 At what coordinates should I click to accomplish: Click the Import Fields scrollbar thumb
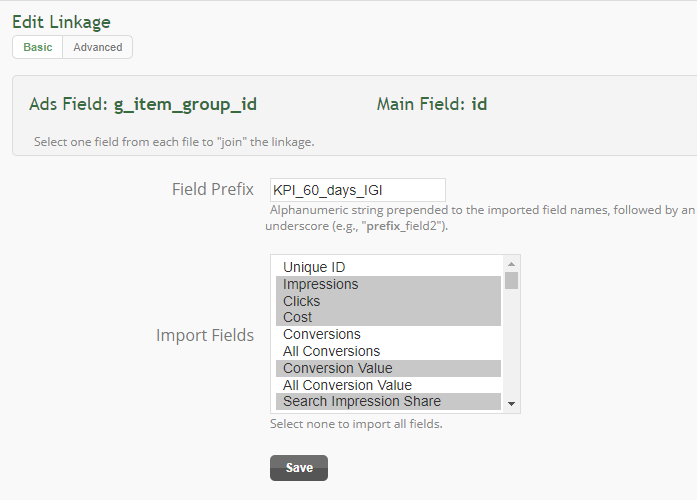[x=511, y=280]
